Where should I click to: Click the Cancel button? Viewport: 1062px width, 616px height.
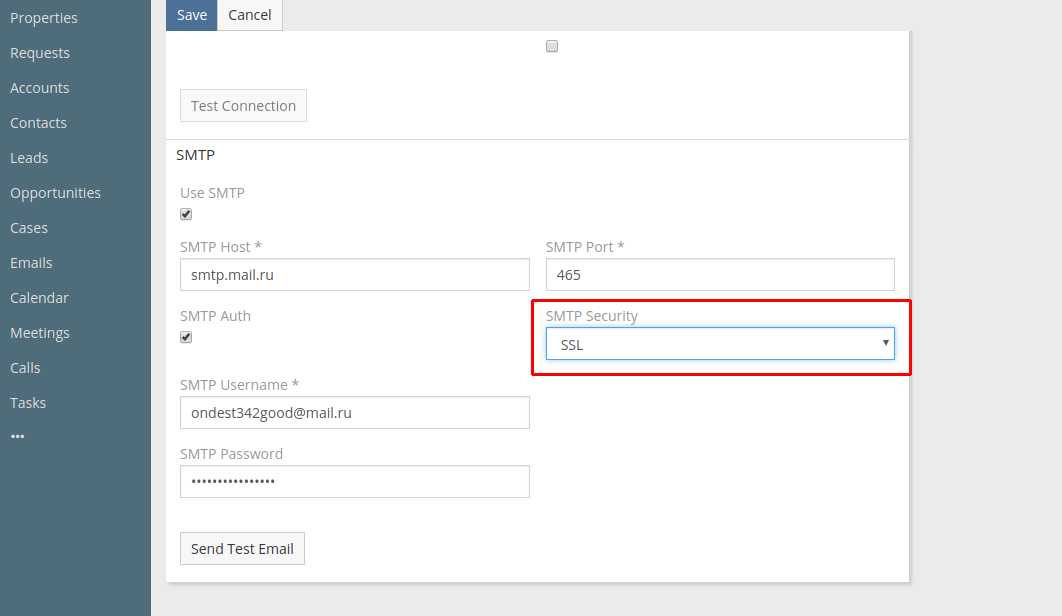[x=250, y=15]
